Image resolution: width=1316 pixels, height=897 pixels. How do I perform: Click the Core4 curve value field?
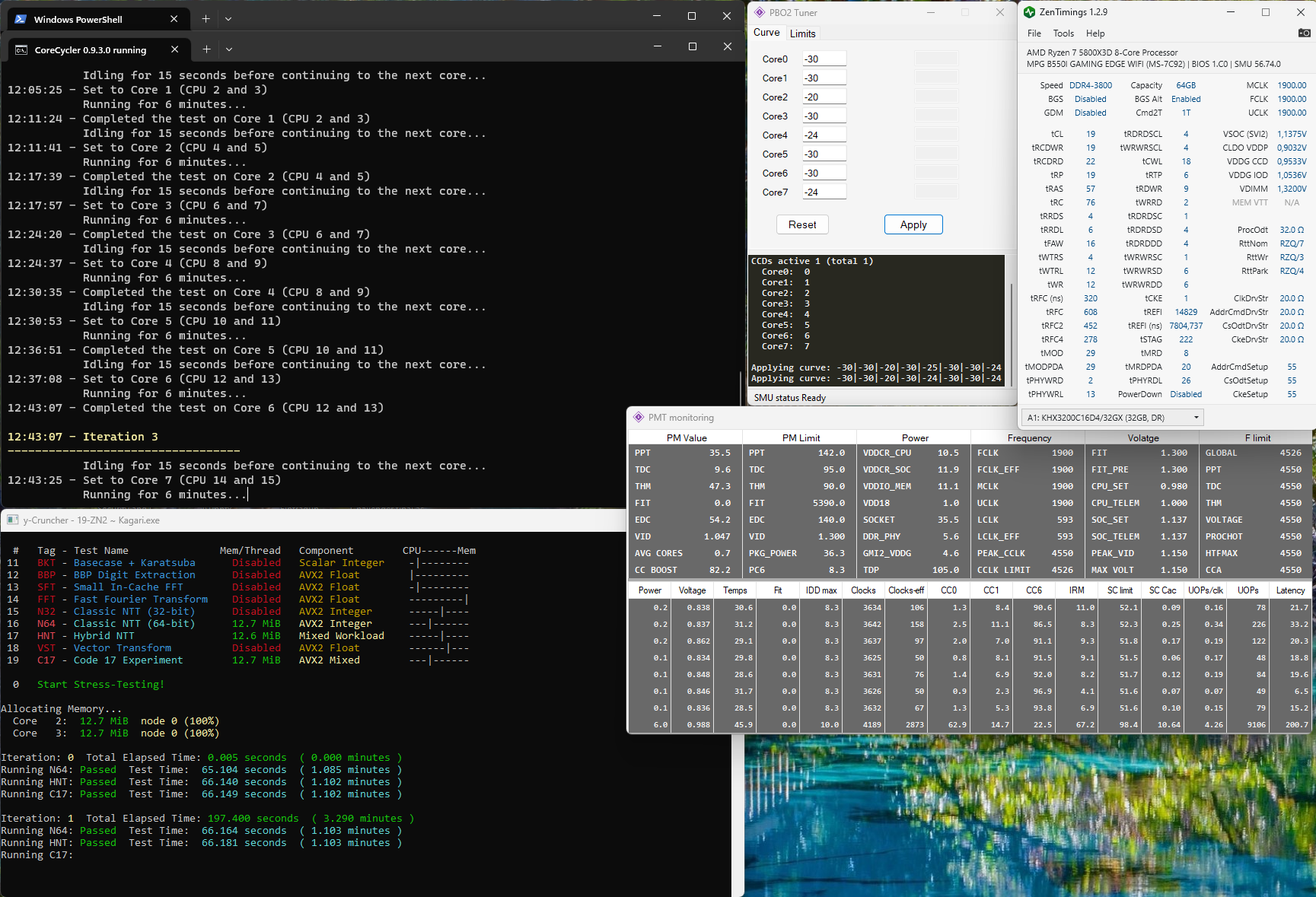click(x=824, y=135)
